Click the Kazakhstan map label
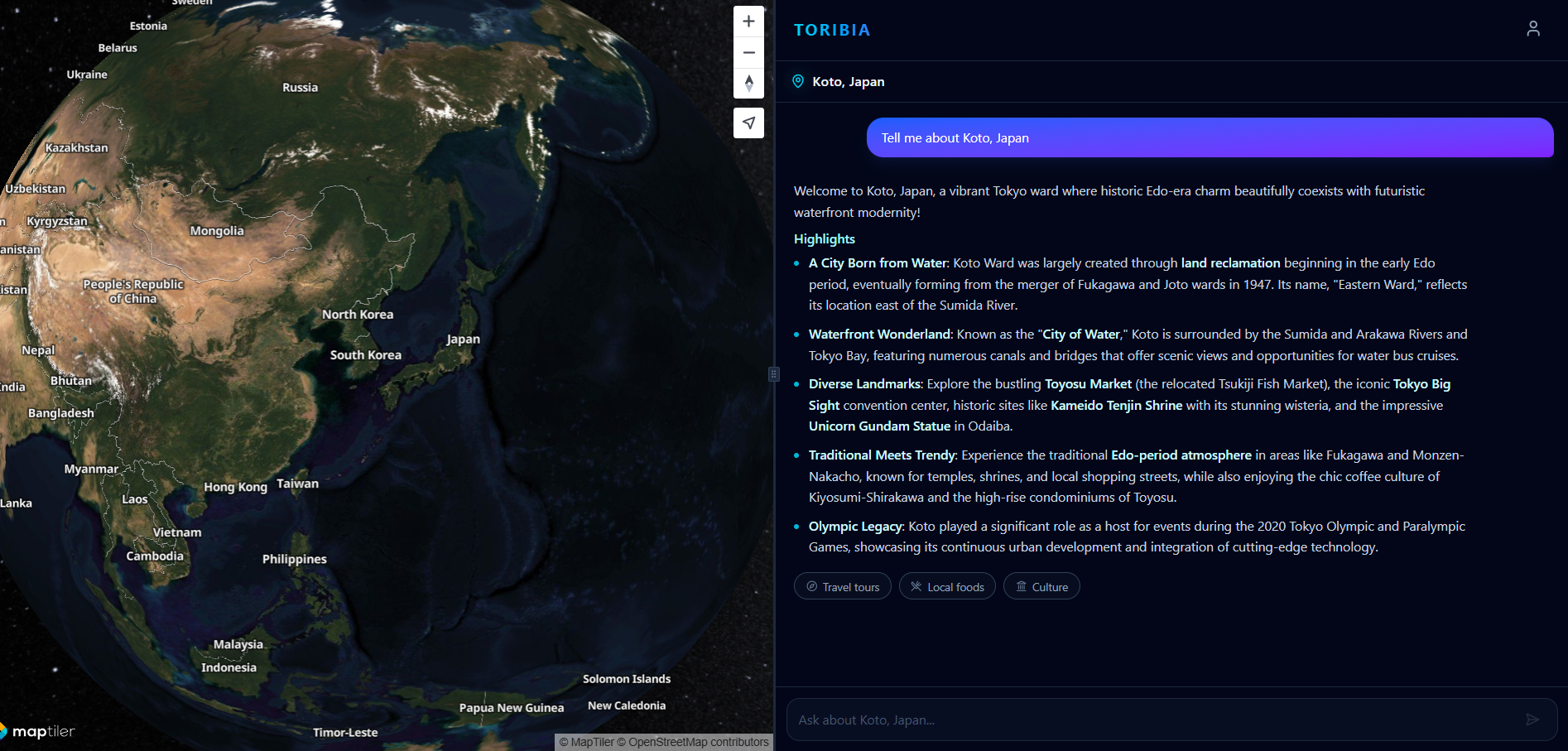 click(x=76, y=147)
